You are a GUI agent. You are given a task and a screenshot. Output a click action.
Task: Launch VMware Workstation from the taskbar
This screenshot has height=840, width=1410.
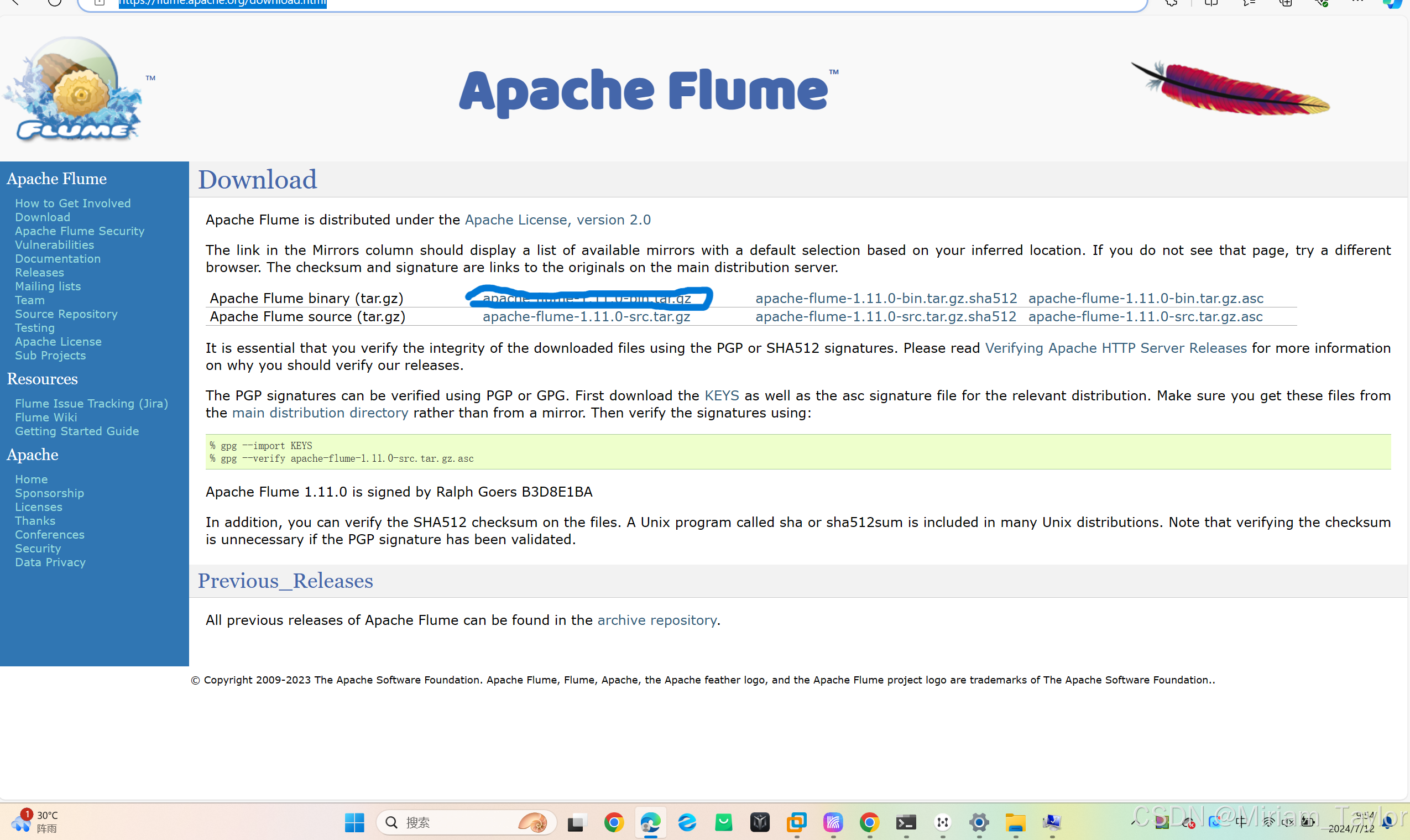tap(797, 822)
